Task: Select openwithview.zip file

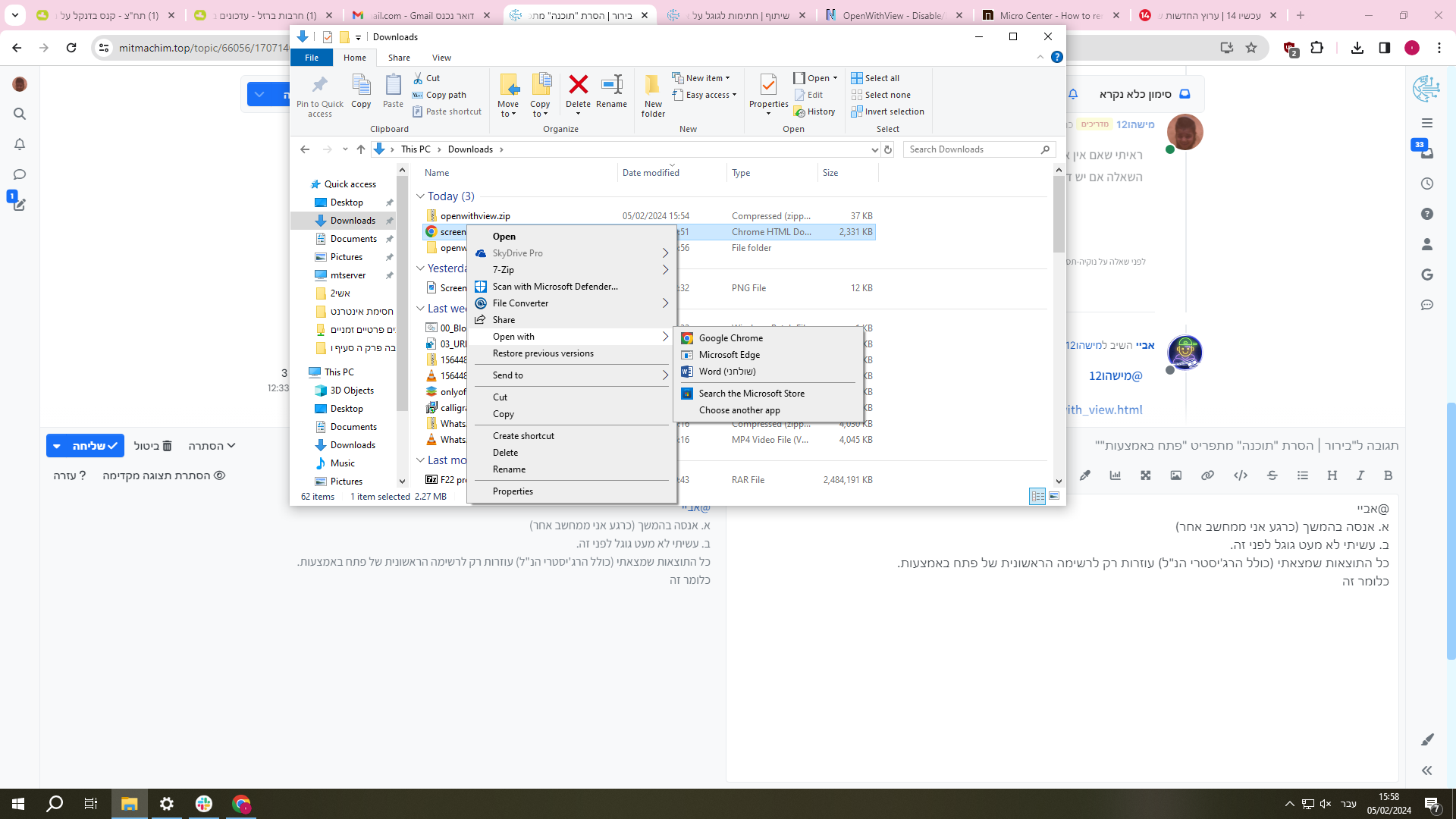Action: pyautogui.click(x=475, y=216)
